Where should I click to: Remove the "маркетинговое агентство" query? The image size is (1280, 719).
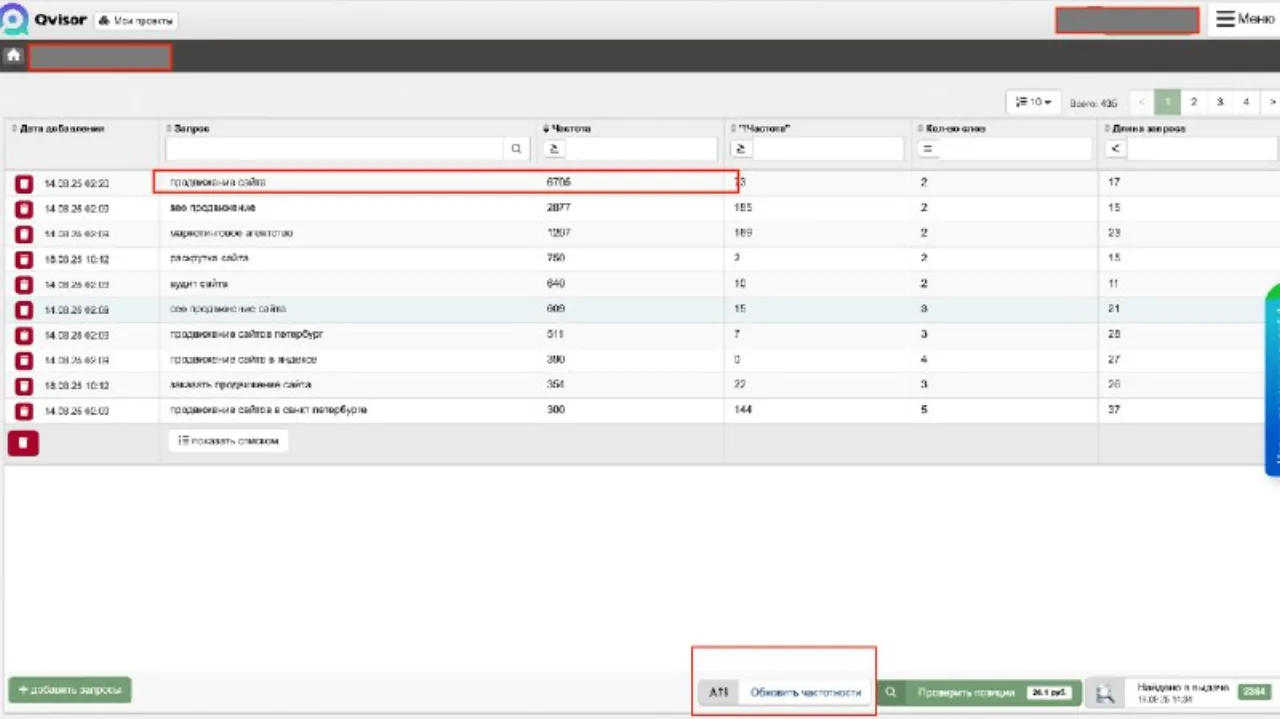24,234
